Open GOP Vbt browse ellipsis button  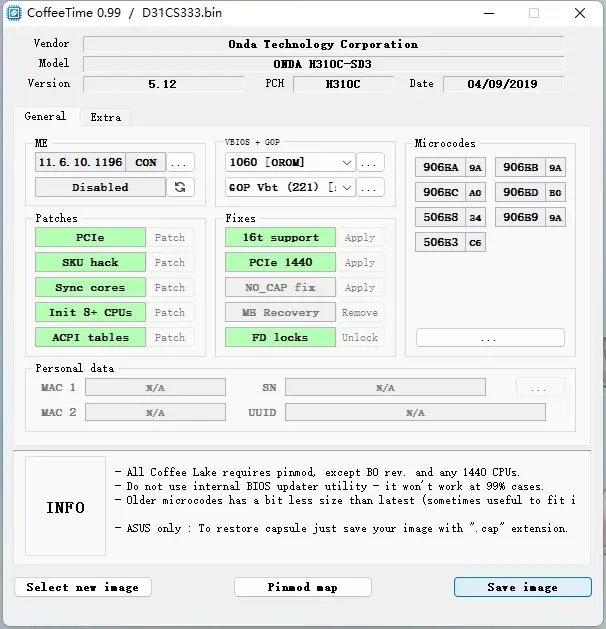[370, 187]
